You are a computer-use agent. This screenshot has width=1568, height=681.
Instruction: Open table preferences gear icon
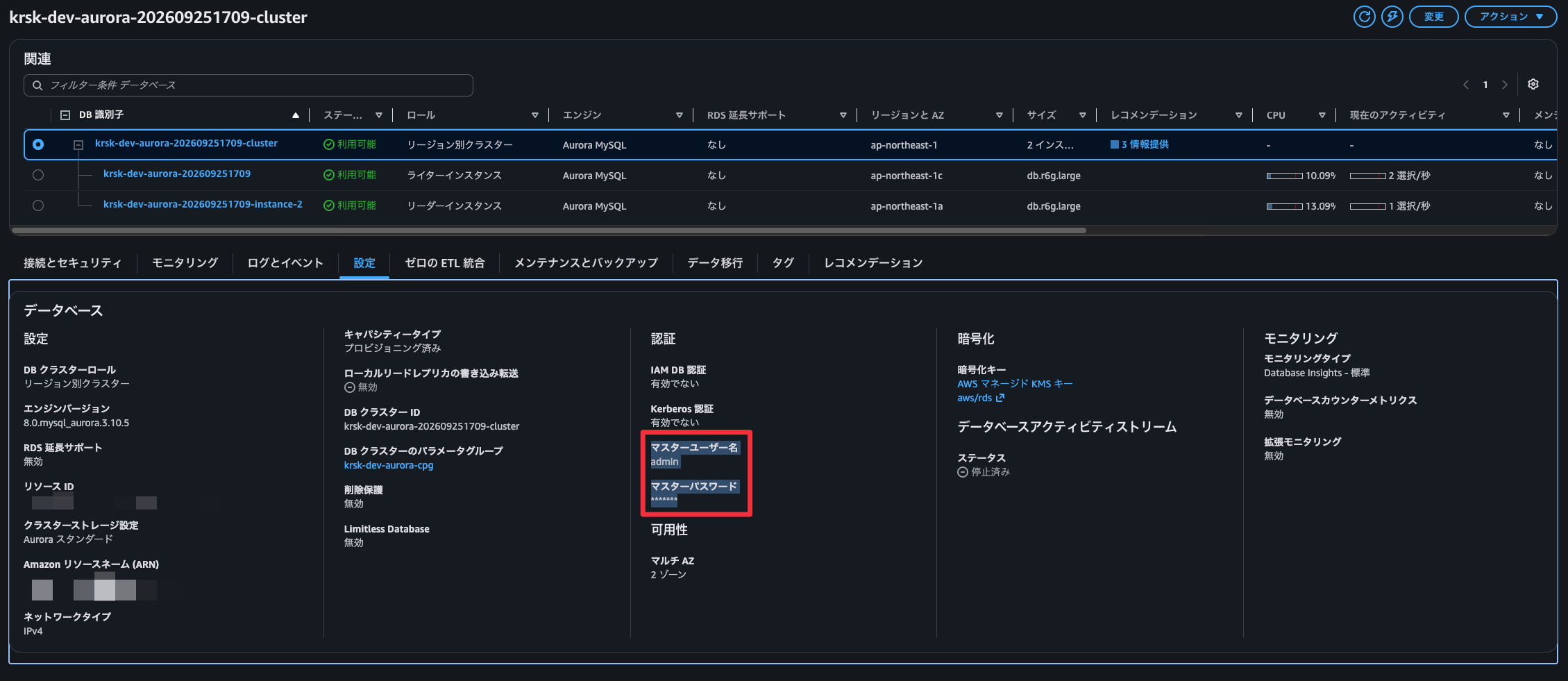click(1533, 84)
